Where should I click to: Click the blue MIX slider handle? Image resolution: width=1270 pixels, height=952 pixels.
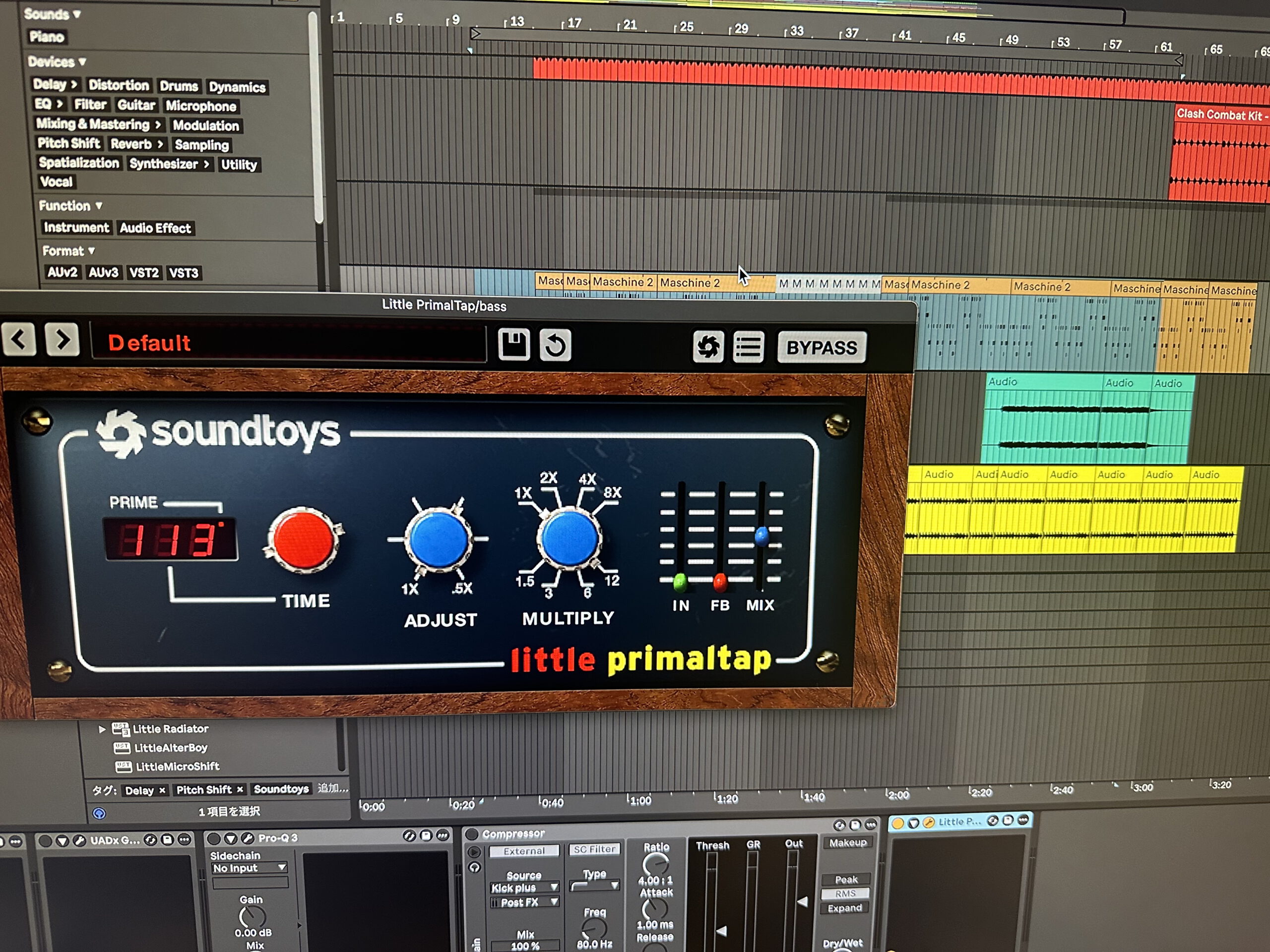coord(762,535)
